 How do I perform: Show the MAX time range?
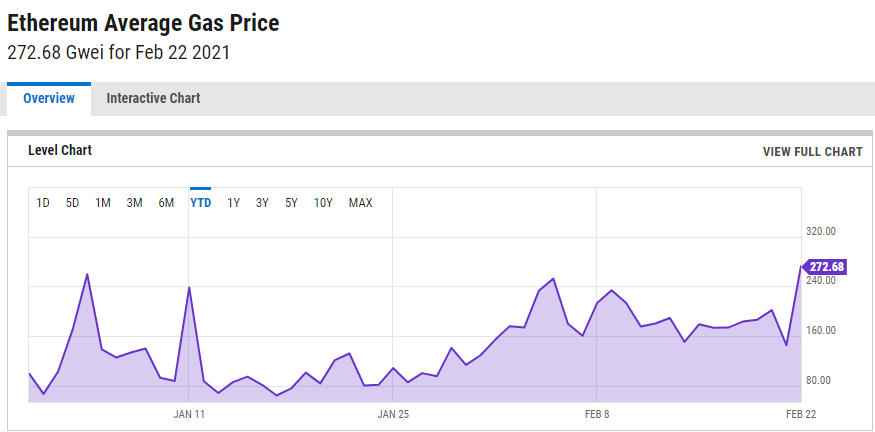(360, 203)
